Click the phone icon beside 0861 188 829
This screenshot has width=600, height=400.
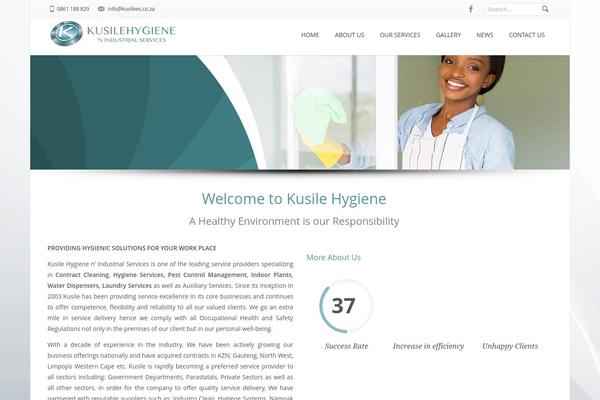(x=52, y=9)
